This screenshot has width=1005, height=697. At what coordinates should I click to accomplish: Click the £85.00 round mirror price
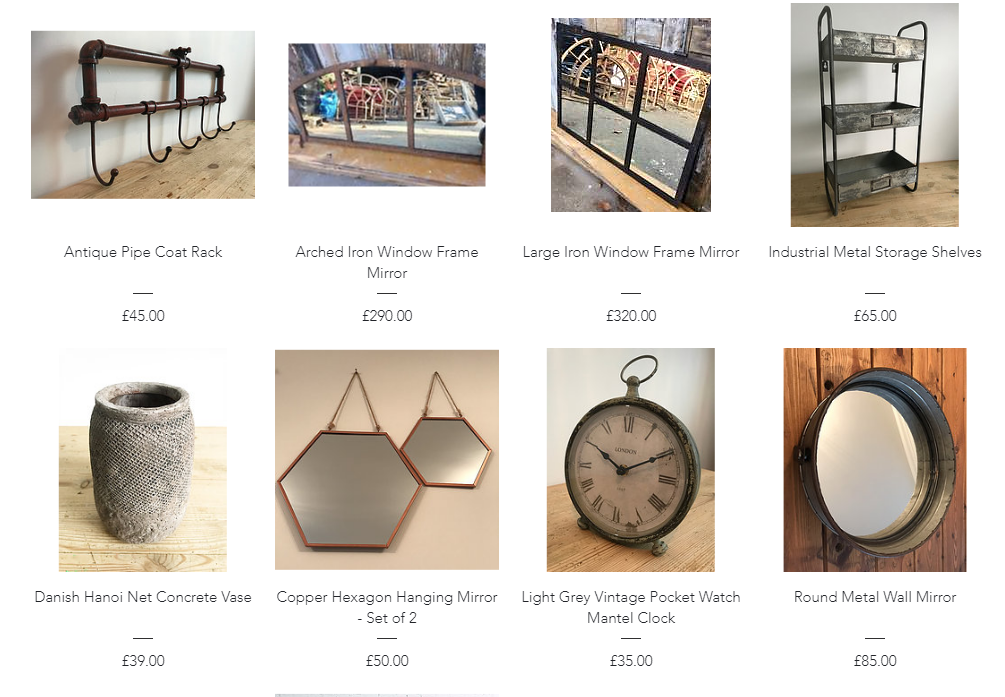(875, 660)
